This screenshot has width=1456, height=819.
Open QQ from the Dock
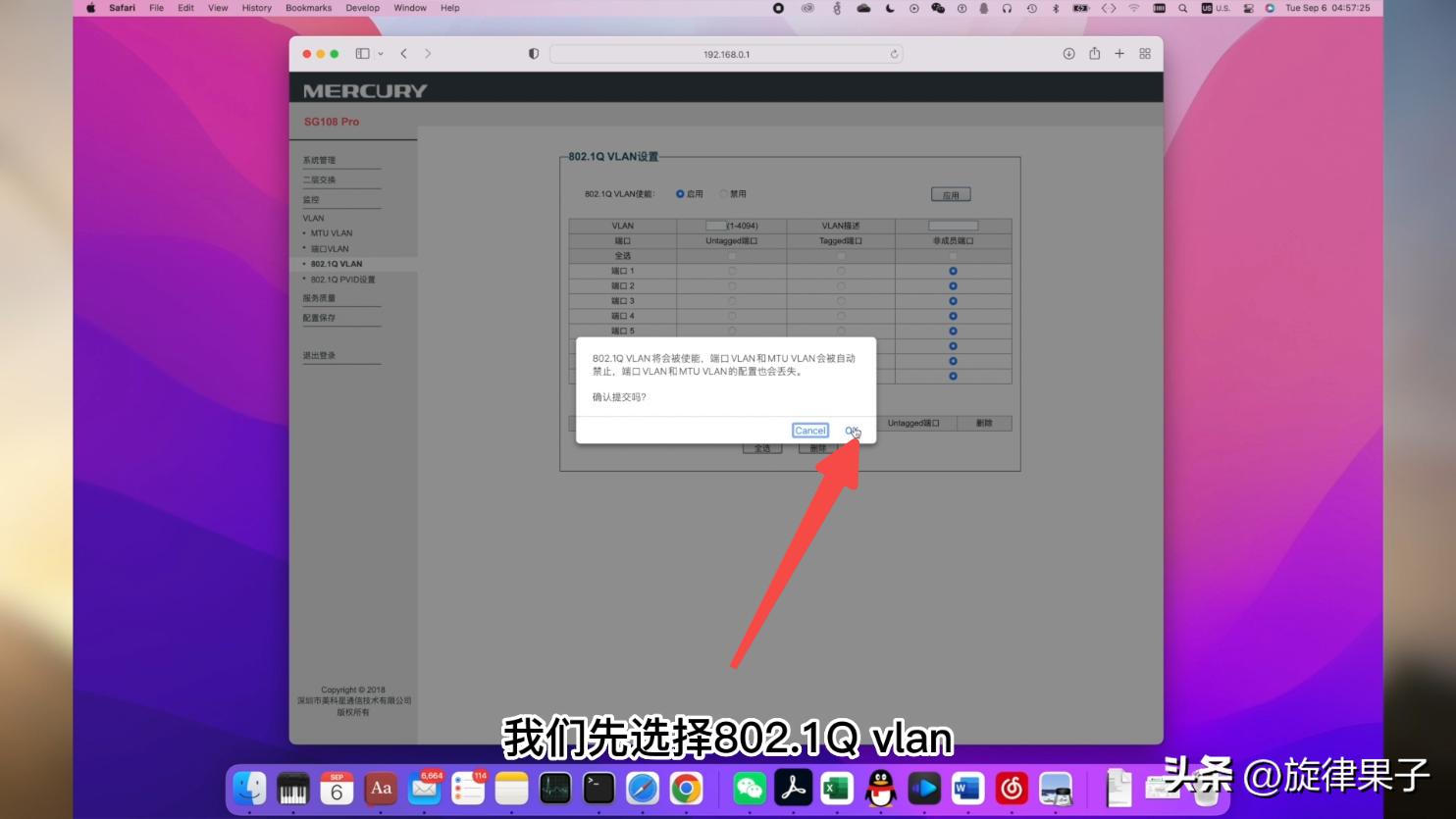click(x=880, y=788)
